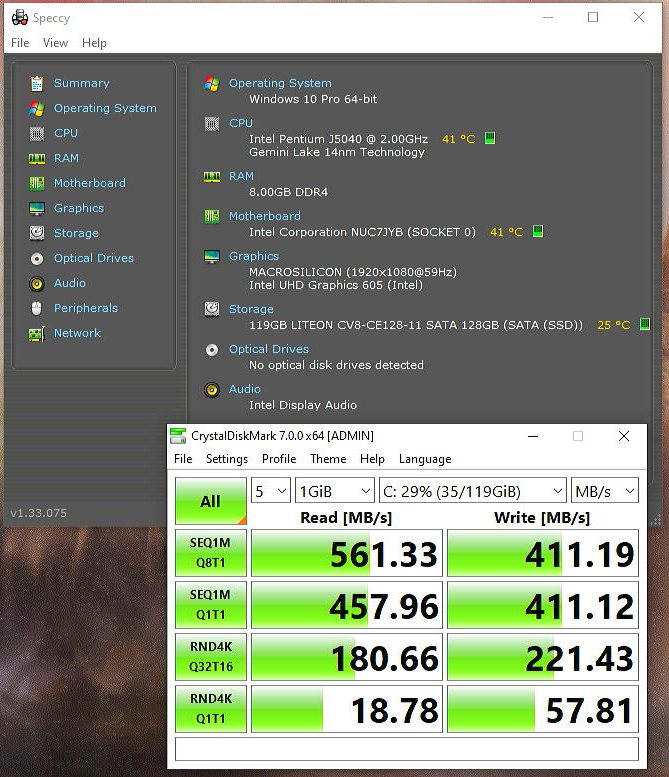The image size is (669, 777).
Task: Run the SEQ1M Q8T1 test
Action: (x=211, y=553)
